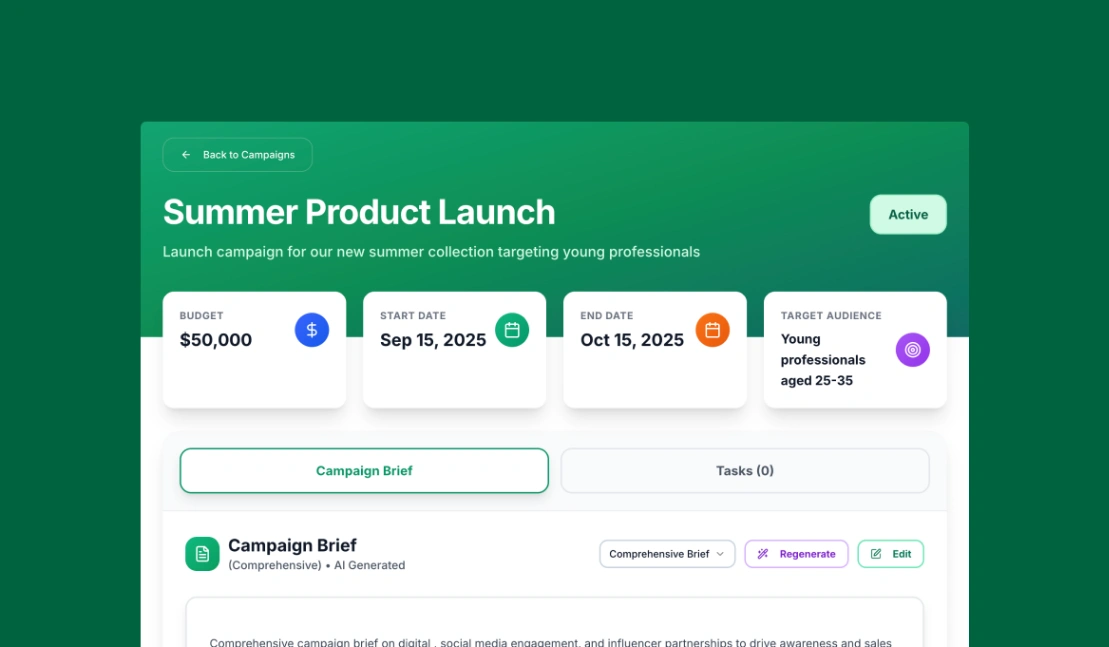
Task: Edit the campaign brief
Action: [x=891, y=554]
